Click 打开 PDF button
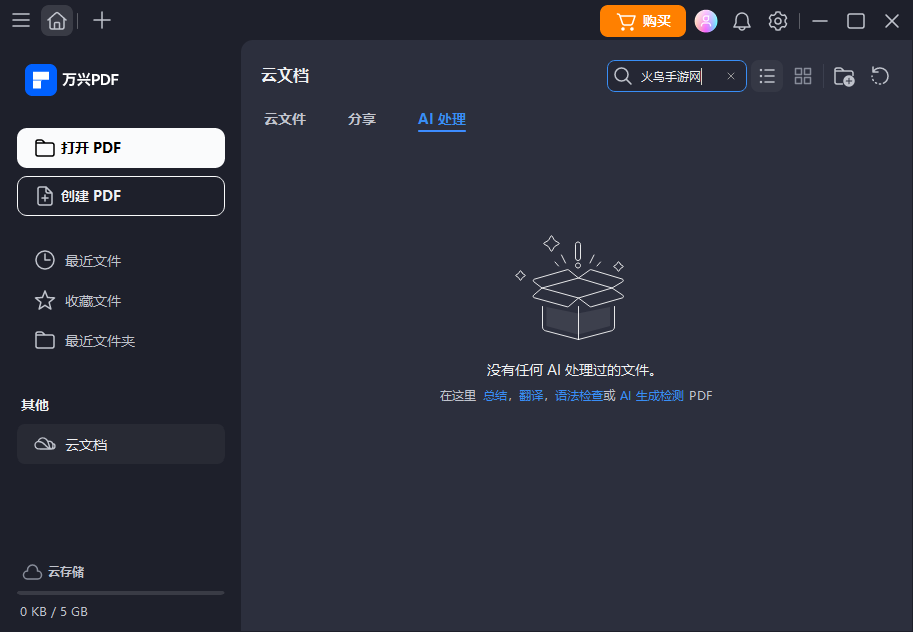The image size is (913, 632). point(121,148)
